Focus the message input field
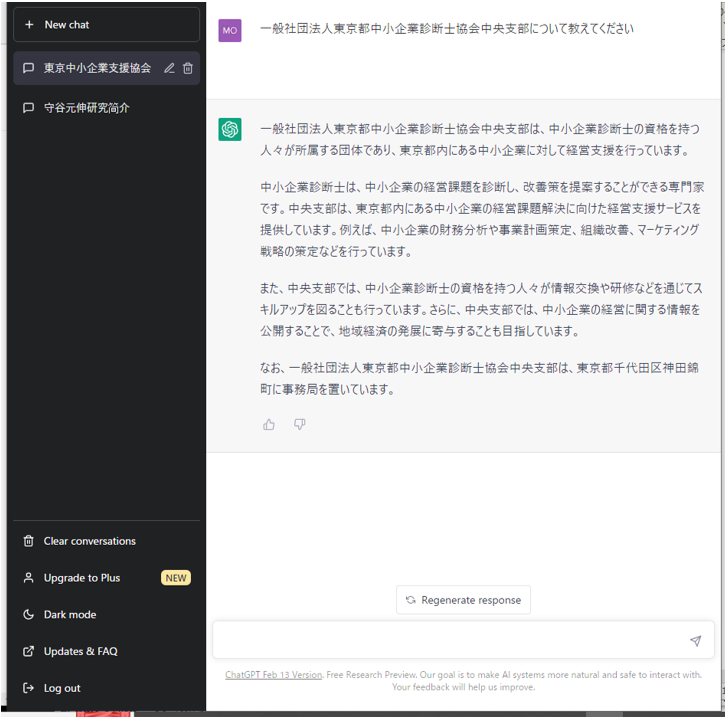The height and width of the screenshot is (718, 725). [x=463, y=640]
